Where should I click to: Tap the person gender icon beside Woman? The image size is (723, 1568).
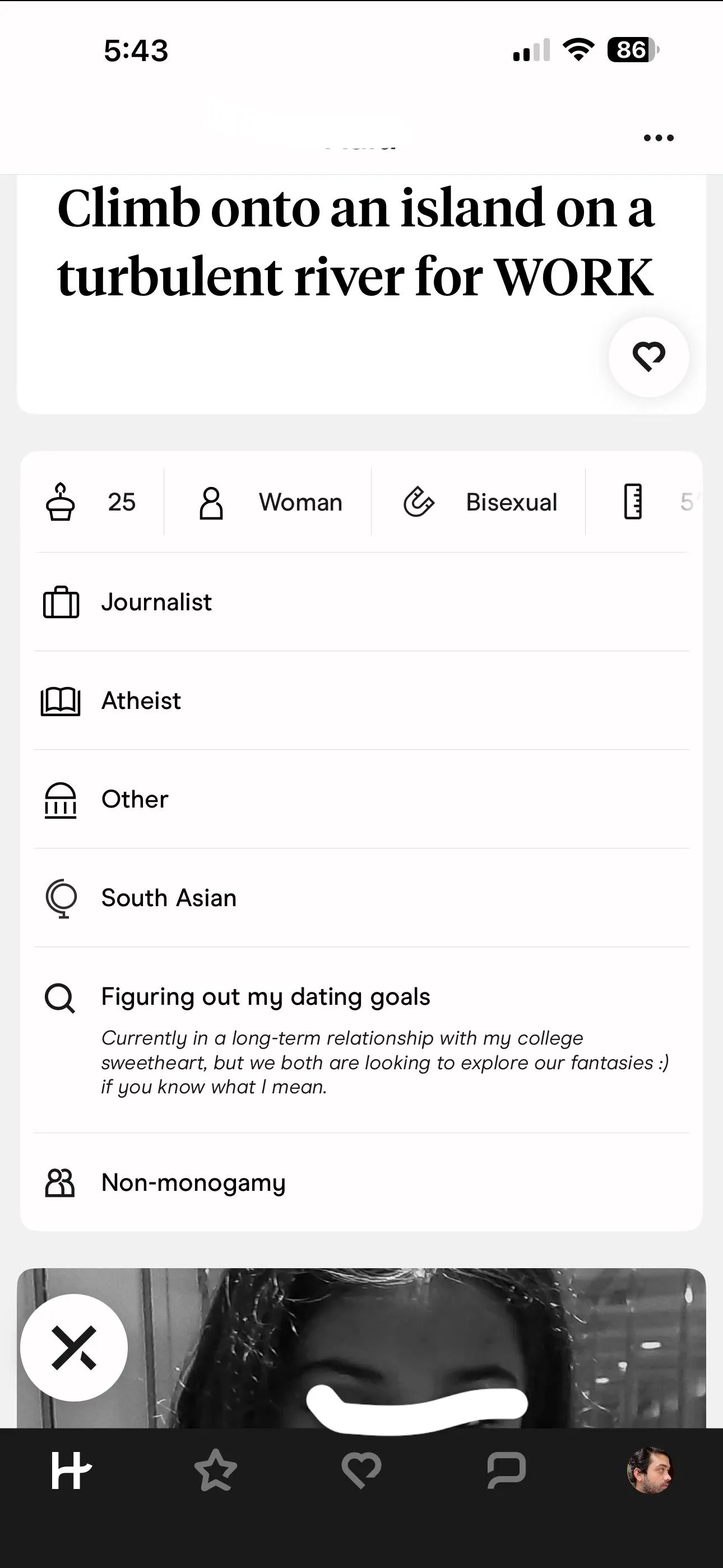(211, 503)
